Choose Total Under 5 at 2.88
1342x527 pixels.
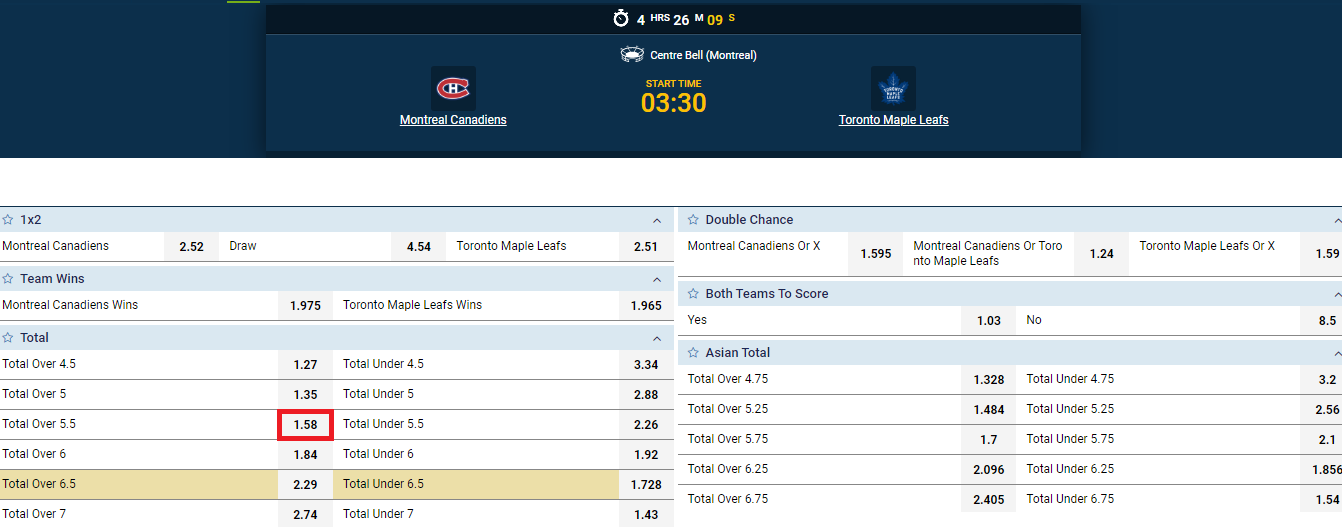tap(646, 395)
